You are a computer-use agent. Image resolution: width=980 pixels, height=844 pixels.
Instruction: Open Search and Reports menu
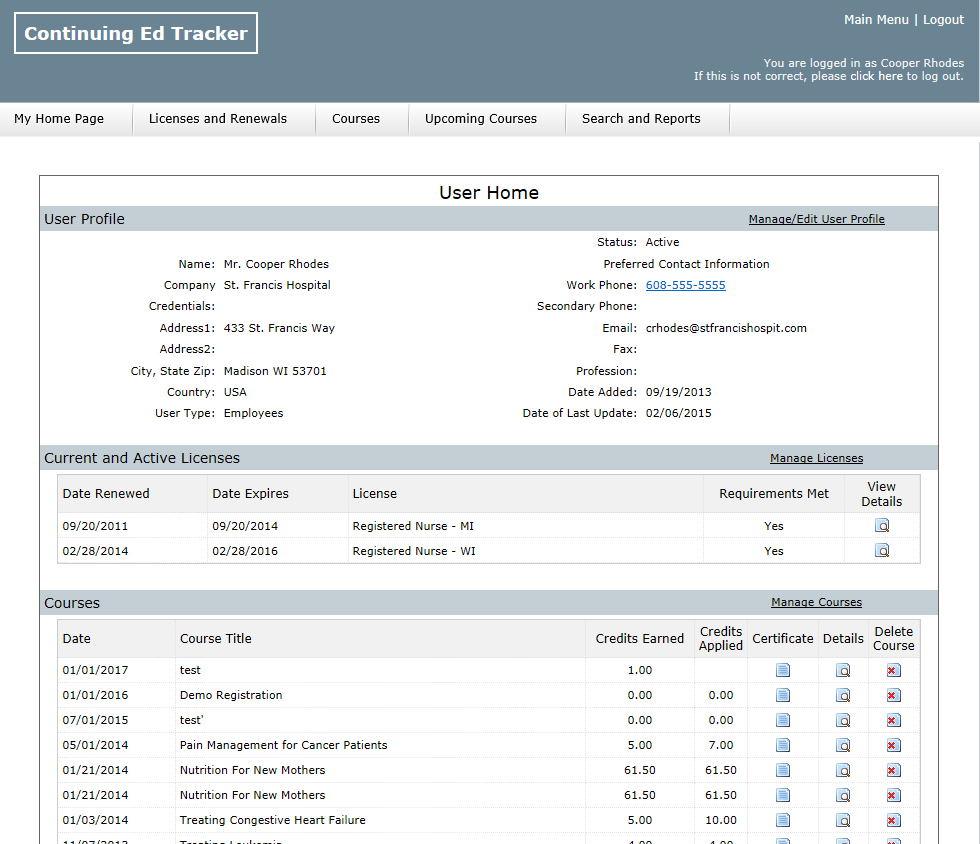641,119
